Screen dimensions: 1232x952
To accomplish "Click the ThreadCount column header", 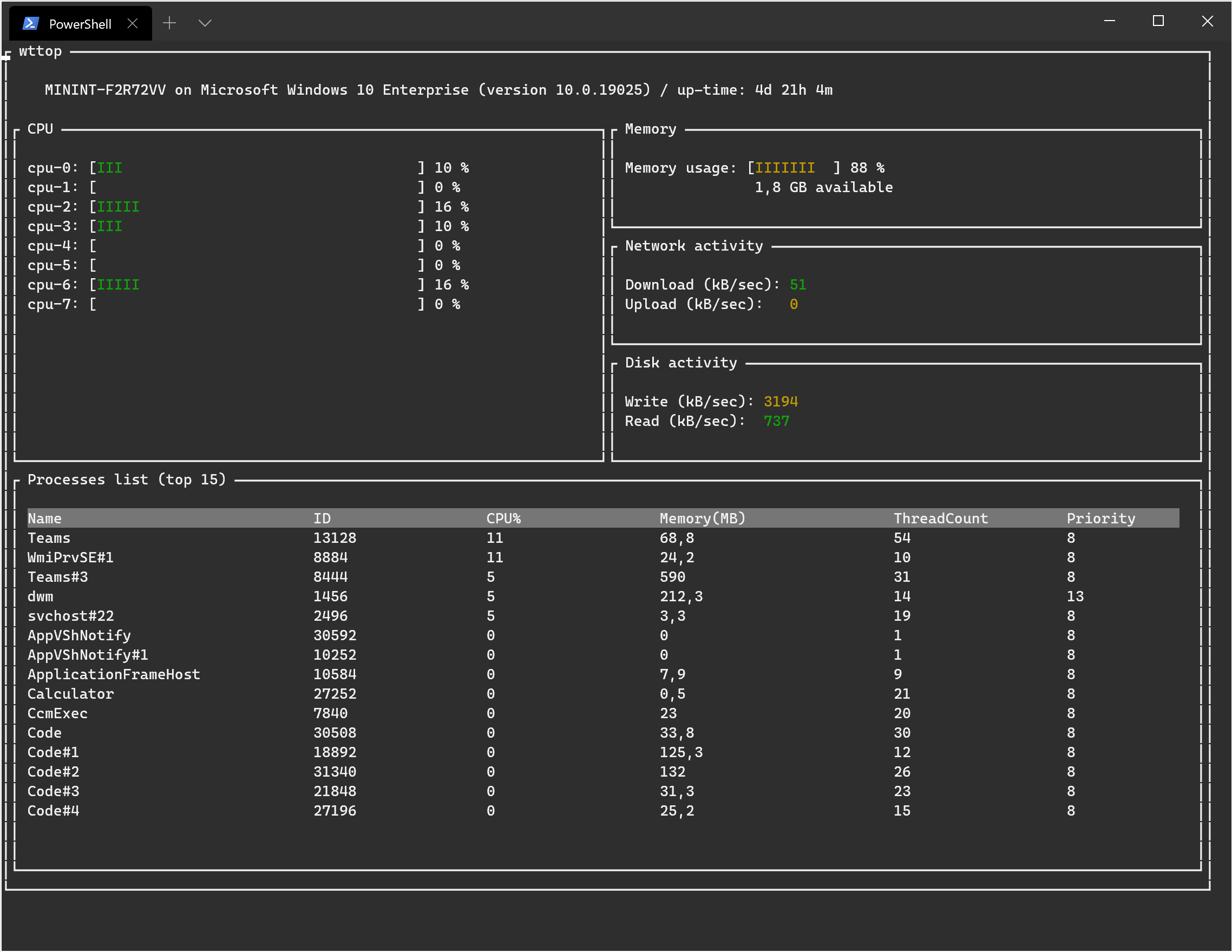I will pyautogui.click(x=941, y=518).
